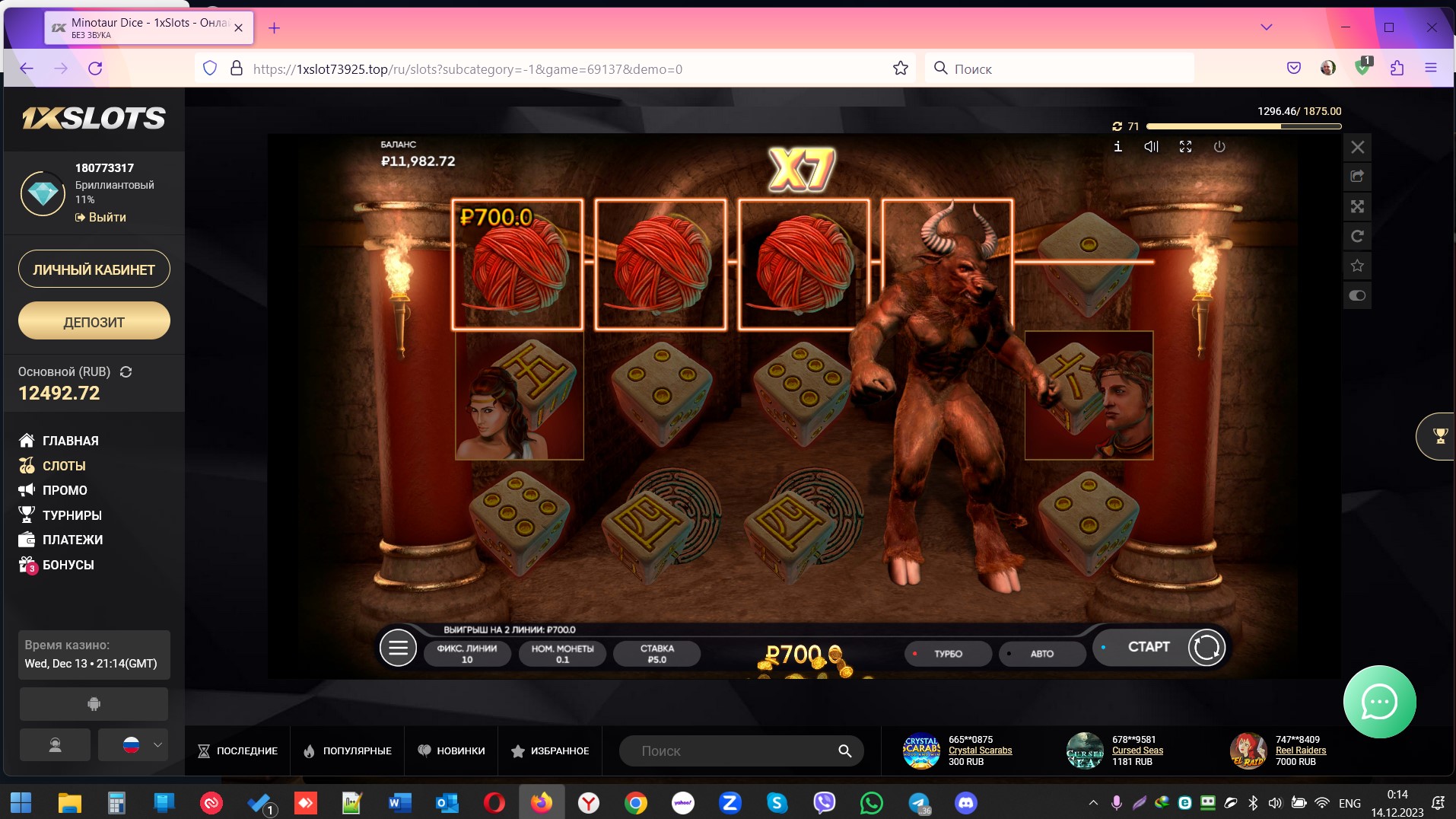The height and width of the screenshot is (819, 1456).
Task: Bookmark this page with the star
Action: click(x=901, y=69)
